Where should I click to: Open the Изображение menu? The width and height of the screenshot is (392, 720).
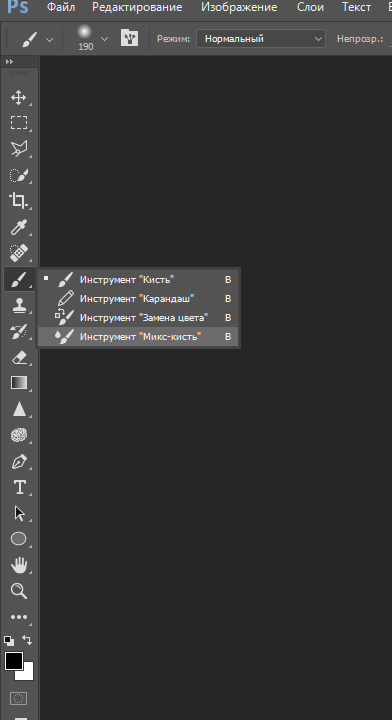coord(239,7)
